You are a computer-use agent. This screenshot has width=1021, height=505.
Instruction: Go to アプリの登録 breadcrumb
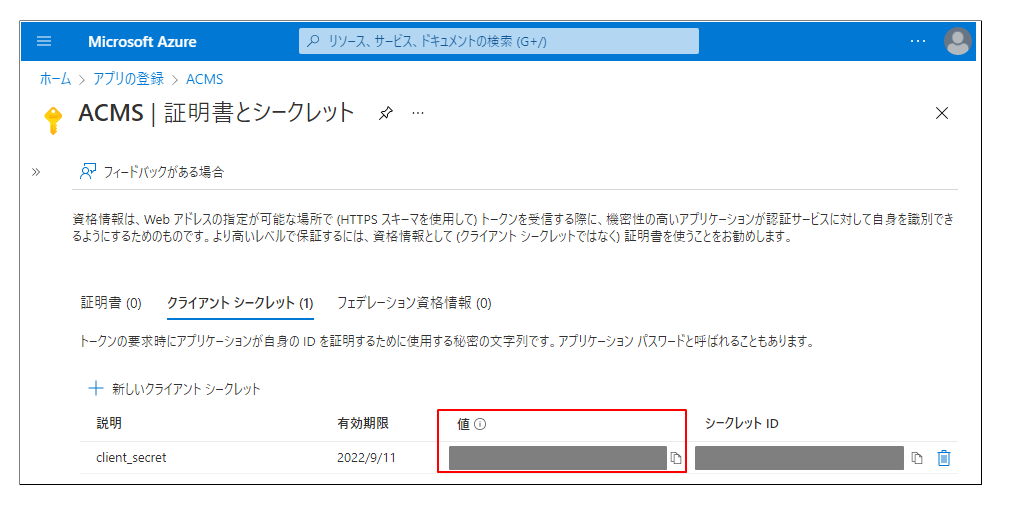click(128, 79)
